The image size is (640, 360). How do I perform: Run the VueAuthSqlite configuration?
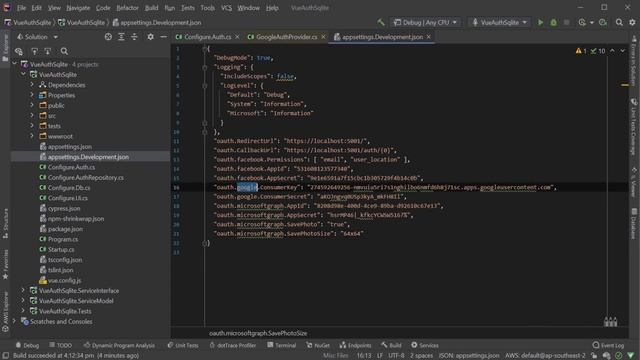[540, 22]
